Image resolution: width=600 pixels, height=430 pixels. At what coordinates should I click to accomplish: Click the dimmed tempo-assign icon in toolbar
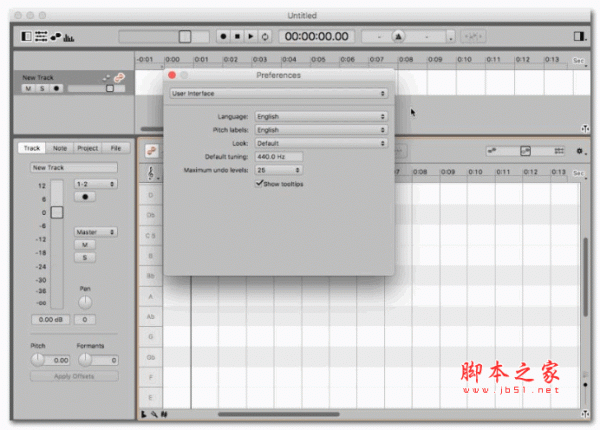(473, 37)
